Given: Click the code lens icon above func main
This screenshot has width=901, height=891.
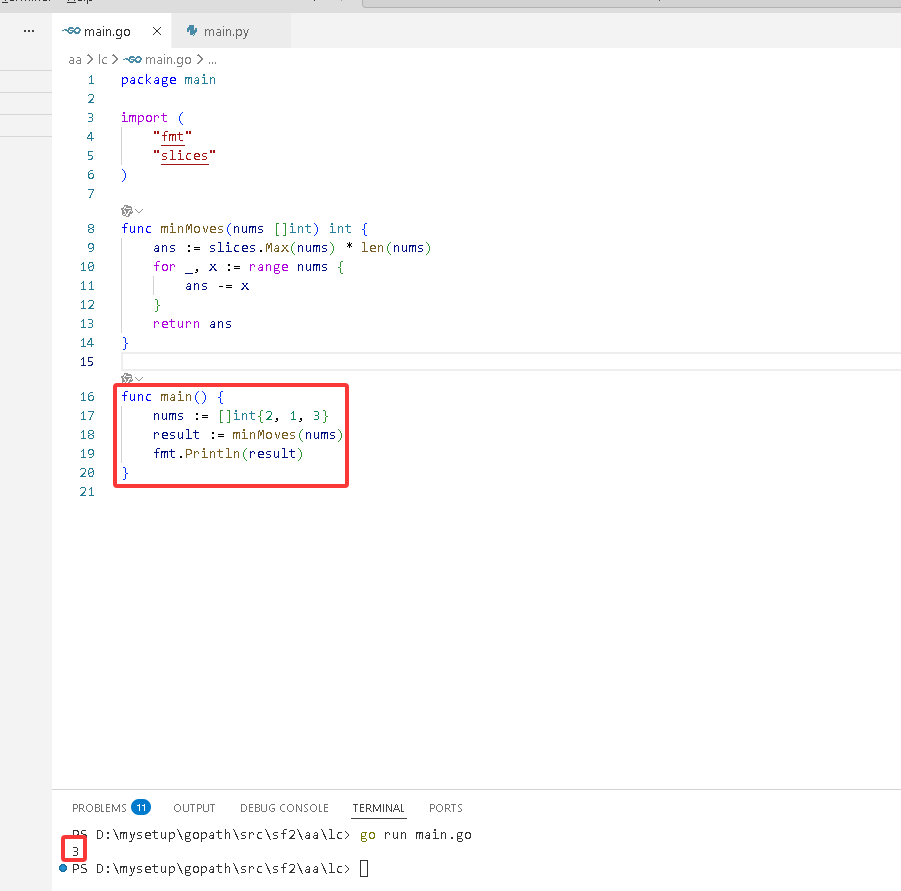Looking at the screenshot, I should pos(126,378).
